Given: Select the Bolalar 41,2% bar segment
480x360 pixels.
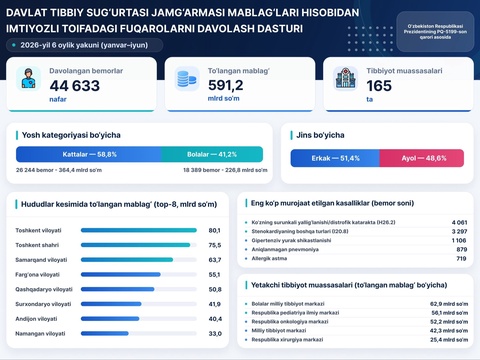Looking at the screenshot, I should click(212, 154).
